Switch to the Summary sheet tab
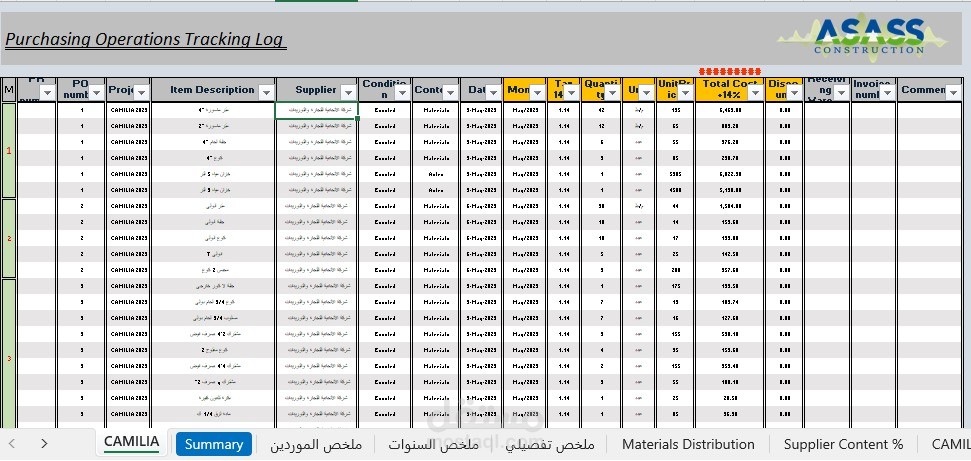This screenshot has height=461, width=971. (x=214, y=444)
